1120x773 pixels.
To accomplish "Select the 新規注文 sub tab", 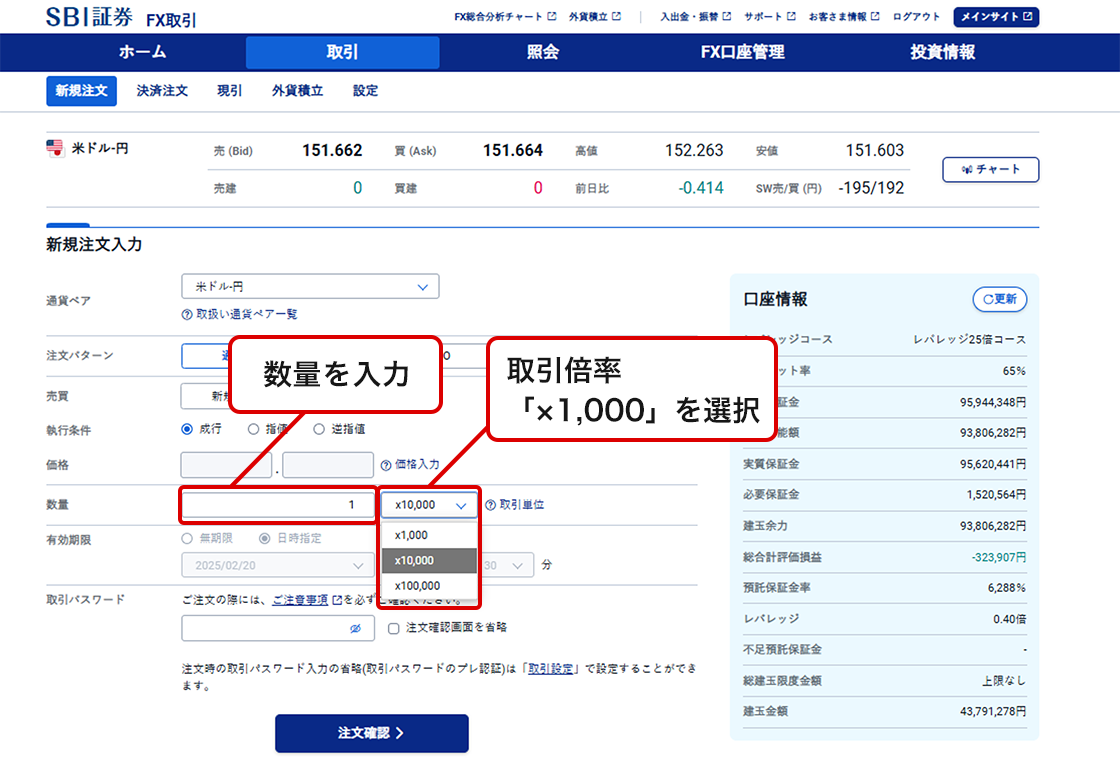I will coord(81,91).
